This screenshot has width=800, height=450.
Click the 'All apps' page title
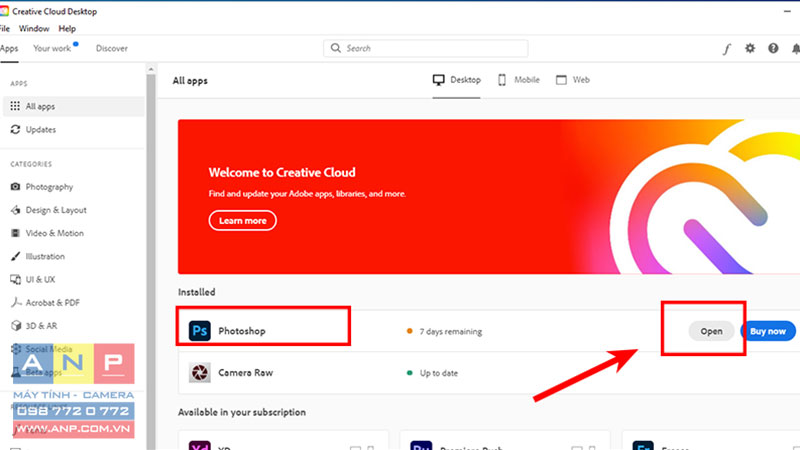point(190,81)
